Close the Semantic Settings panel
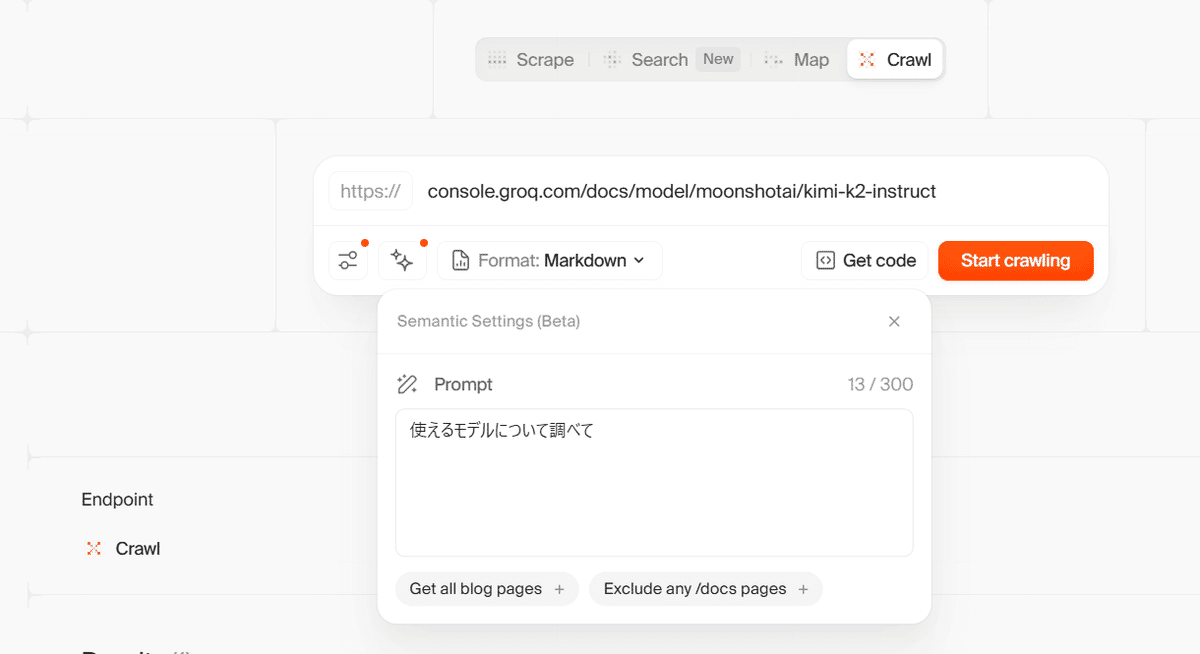This screenshot has height=654, width=1200. tap(894, 321)
